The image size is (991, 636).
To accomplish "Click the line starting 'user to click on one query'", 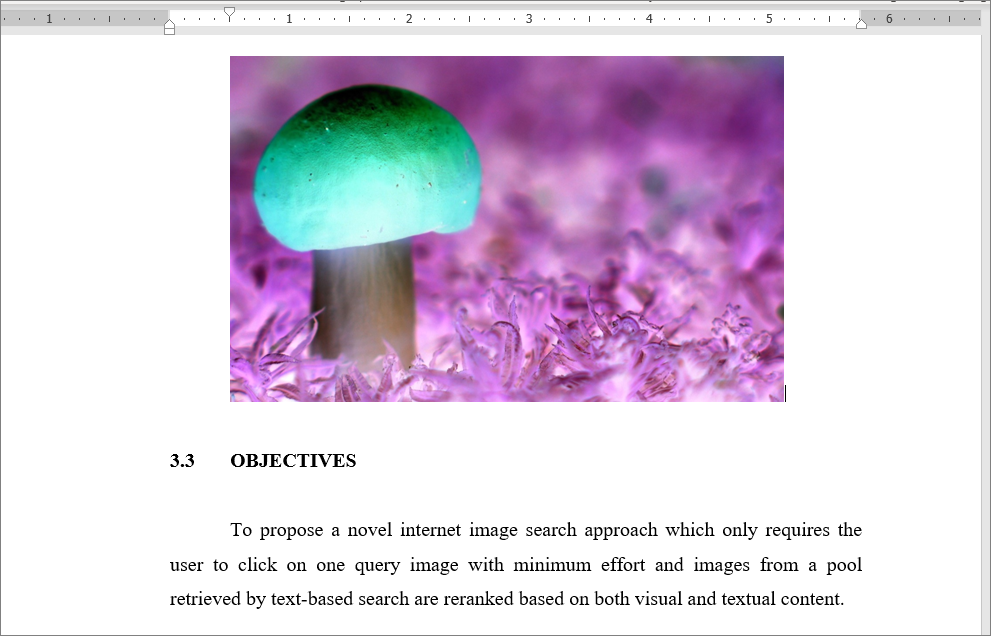I will (516, 565).
